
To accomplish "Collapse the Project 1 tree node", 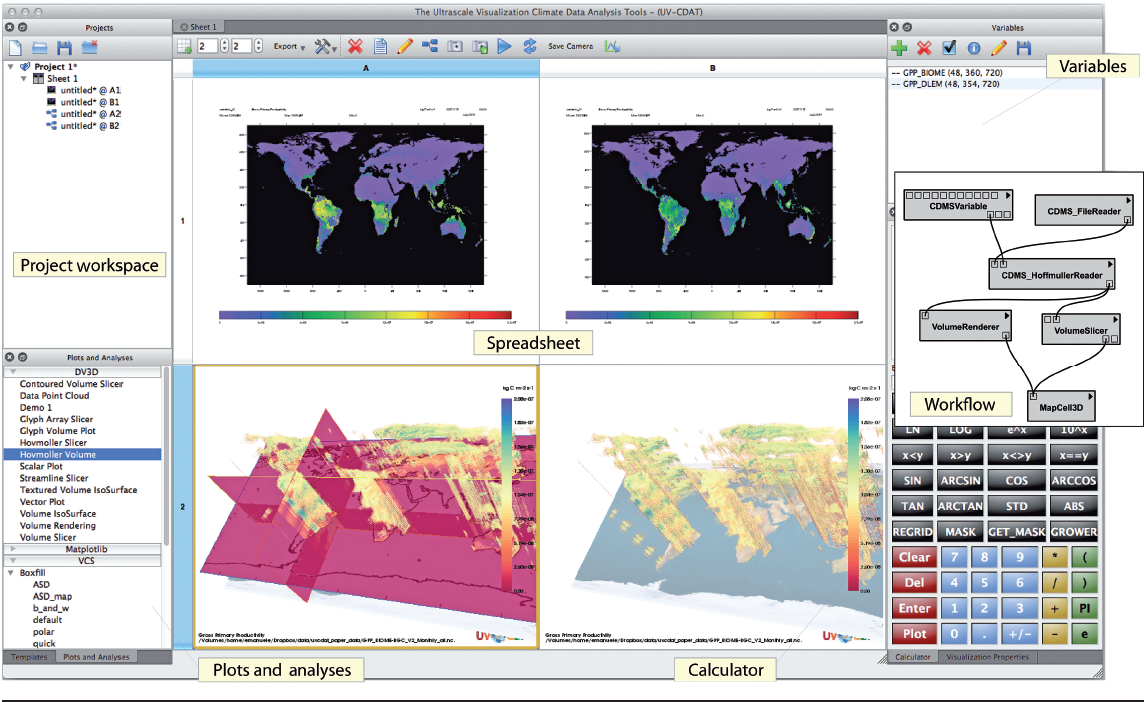I will (10, 67).
